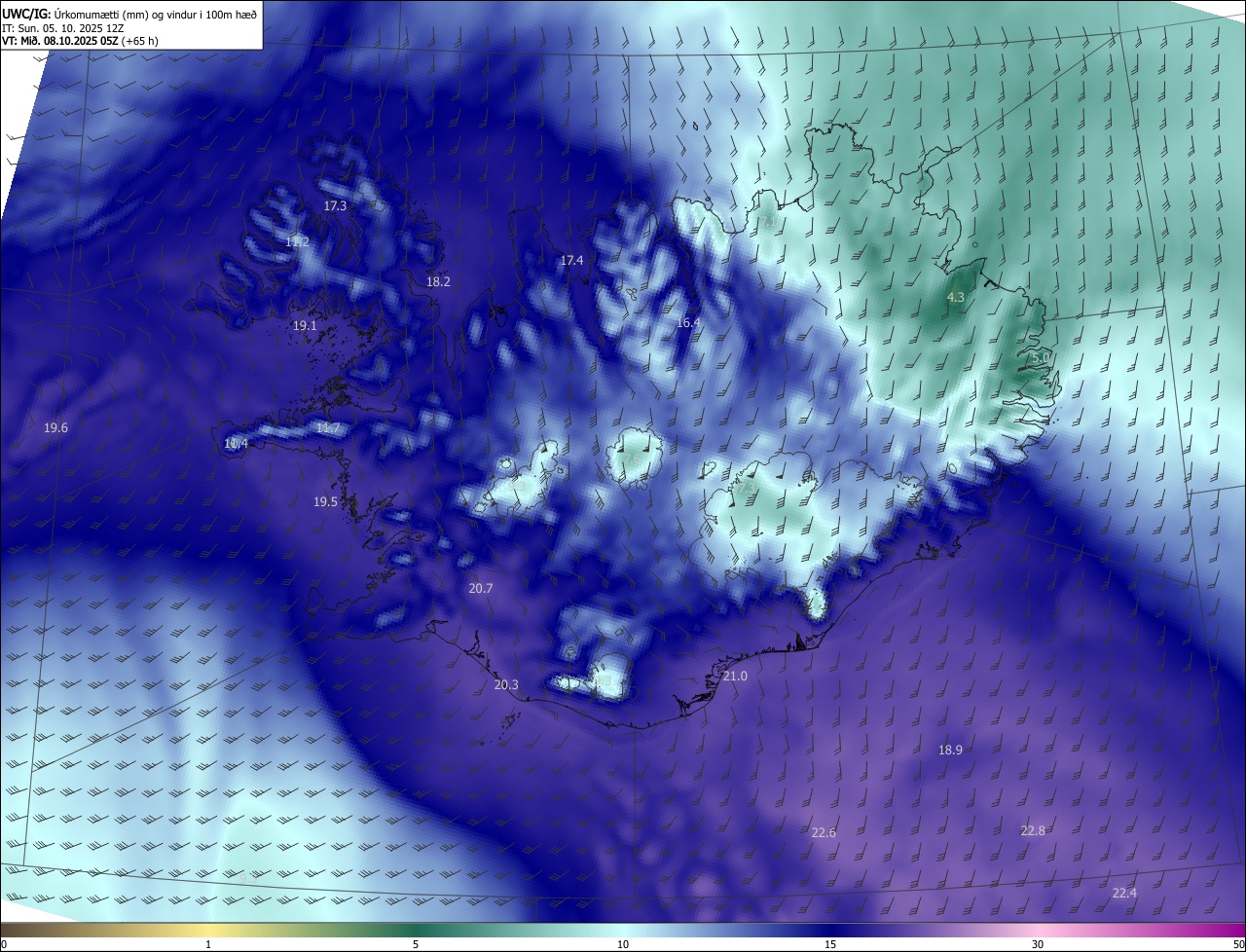Click the 10 tick on color scale

coord(623,944)
